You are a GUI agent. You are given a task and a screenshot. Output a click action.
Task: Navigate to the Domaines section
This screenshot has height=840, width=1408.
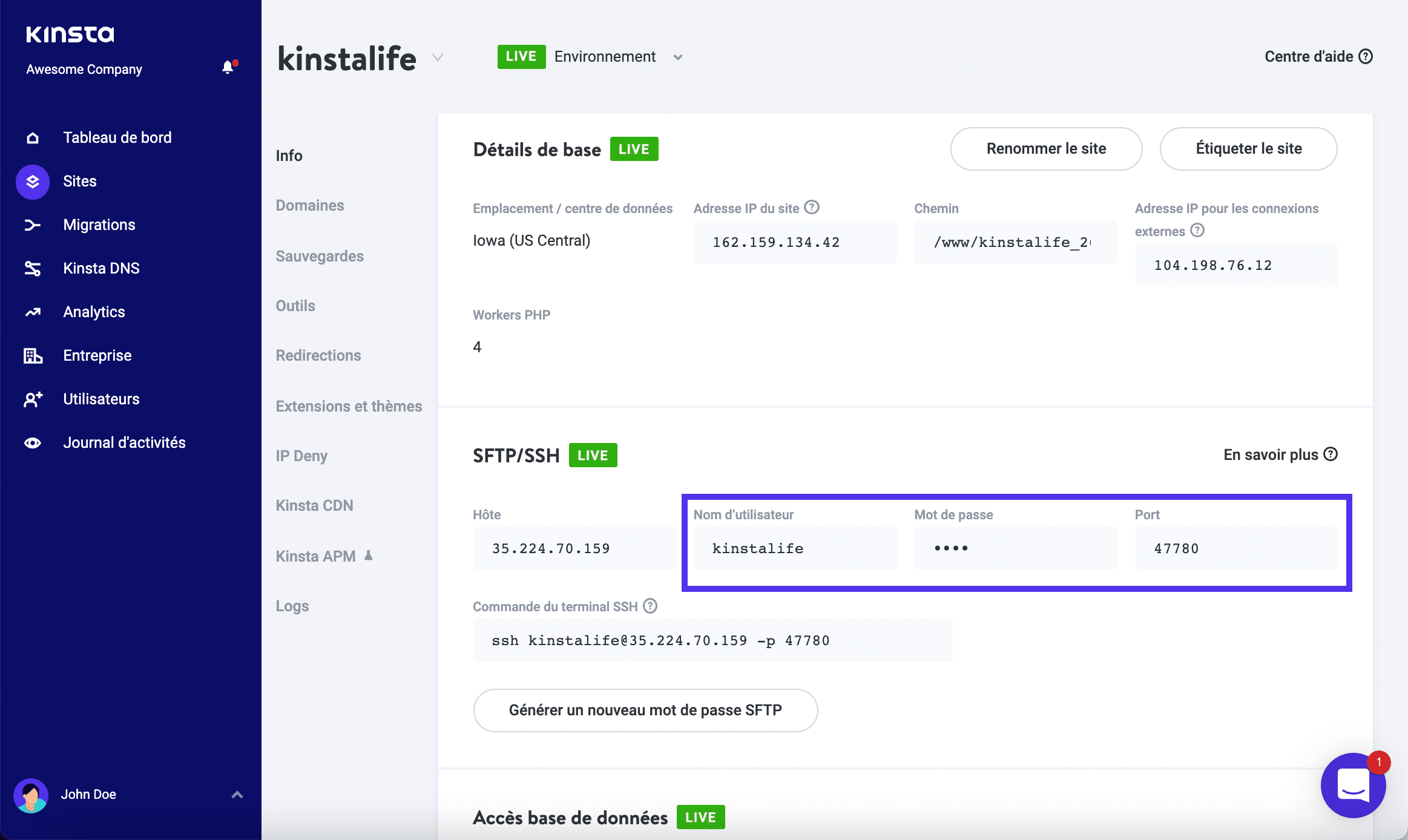310,205
